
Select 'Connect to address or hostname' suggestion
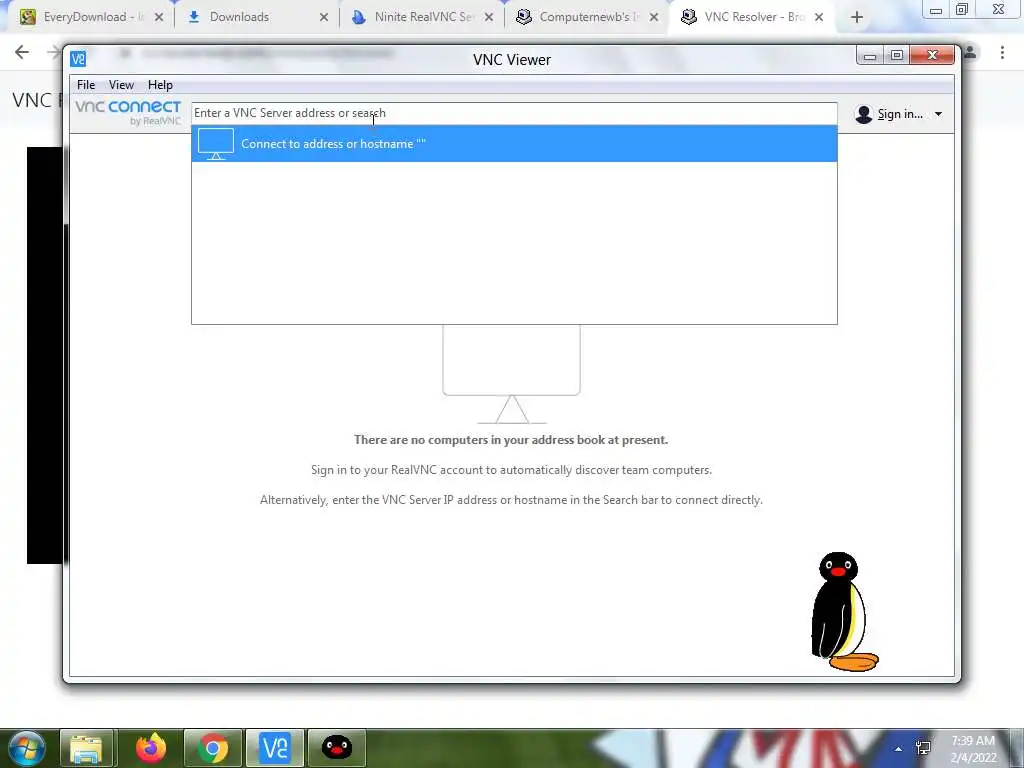[x=514, y=144]
